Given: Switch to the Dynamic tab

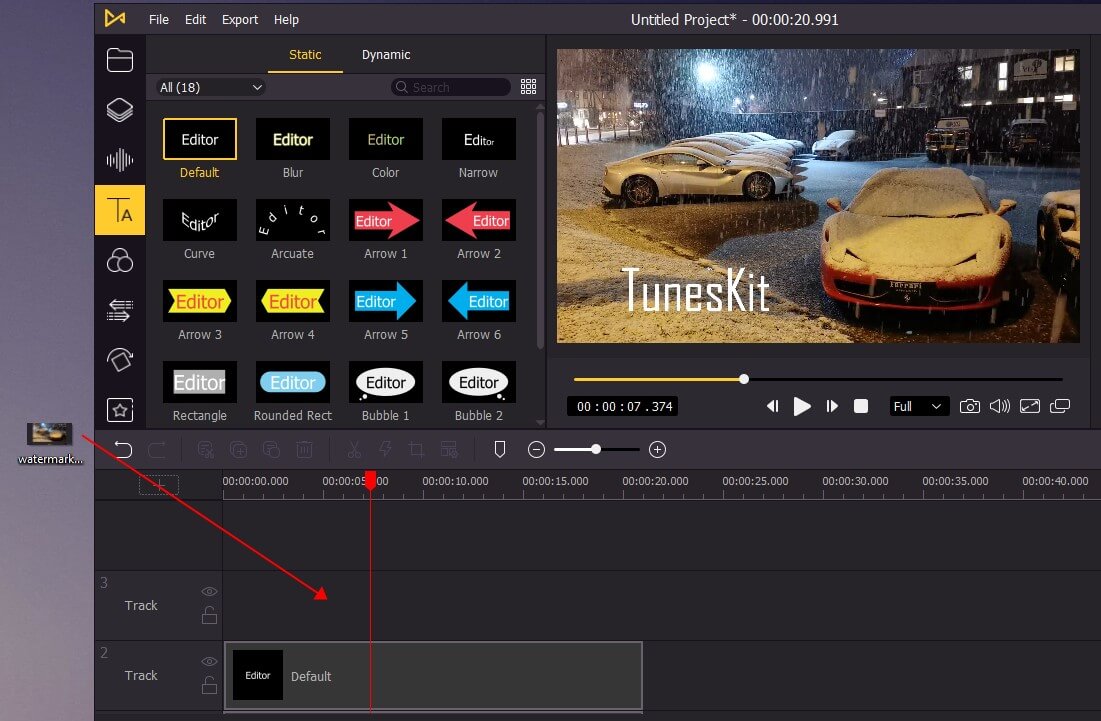Looking at the screenshot, I should [x=385, y=55].
